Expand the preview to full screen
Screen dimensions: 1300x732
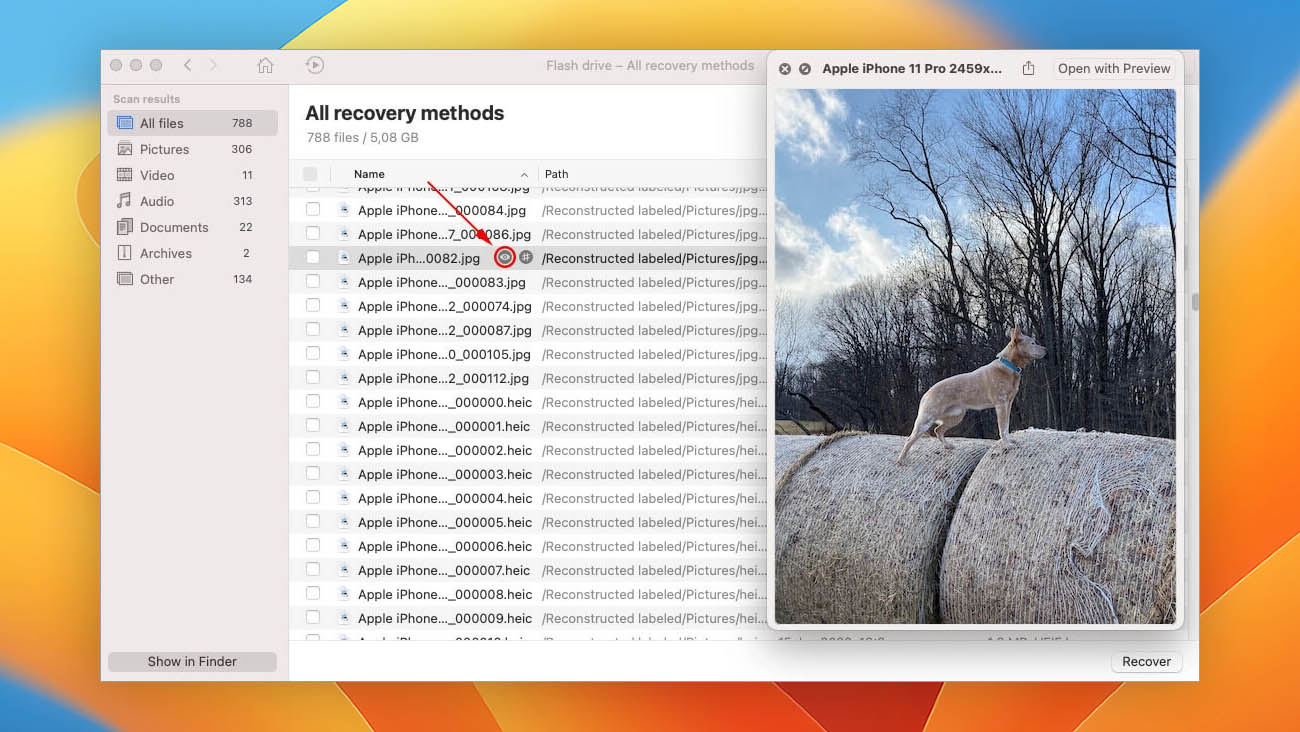point(805,69)
